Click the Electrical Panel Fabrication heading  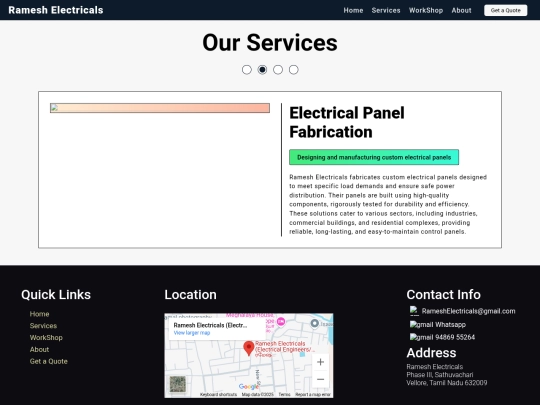347,122
